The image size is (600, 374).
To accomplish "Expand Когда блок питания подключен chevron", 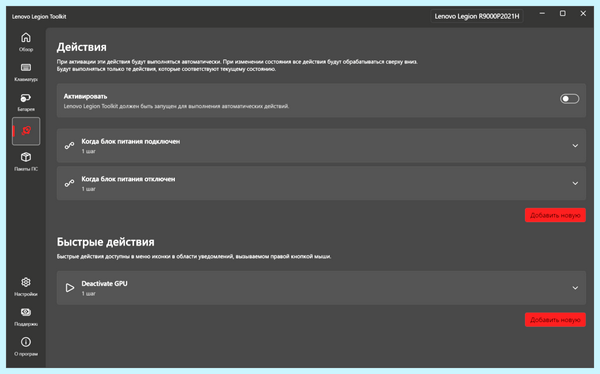I will (575, 146).
